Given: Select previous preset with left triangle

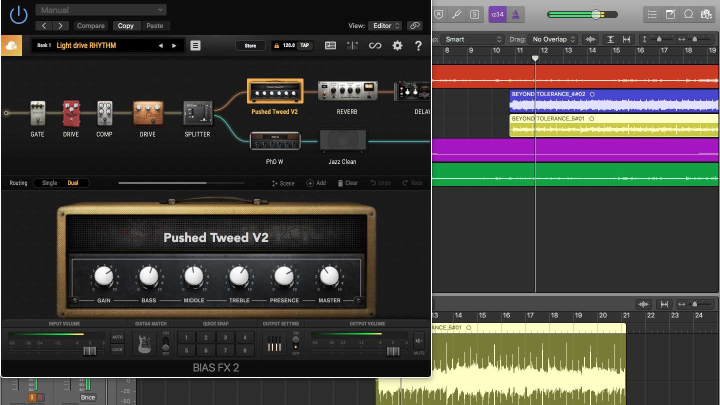Looking at the screenshot, I should [160, 45].
